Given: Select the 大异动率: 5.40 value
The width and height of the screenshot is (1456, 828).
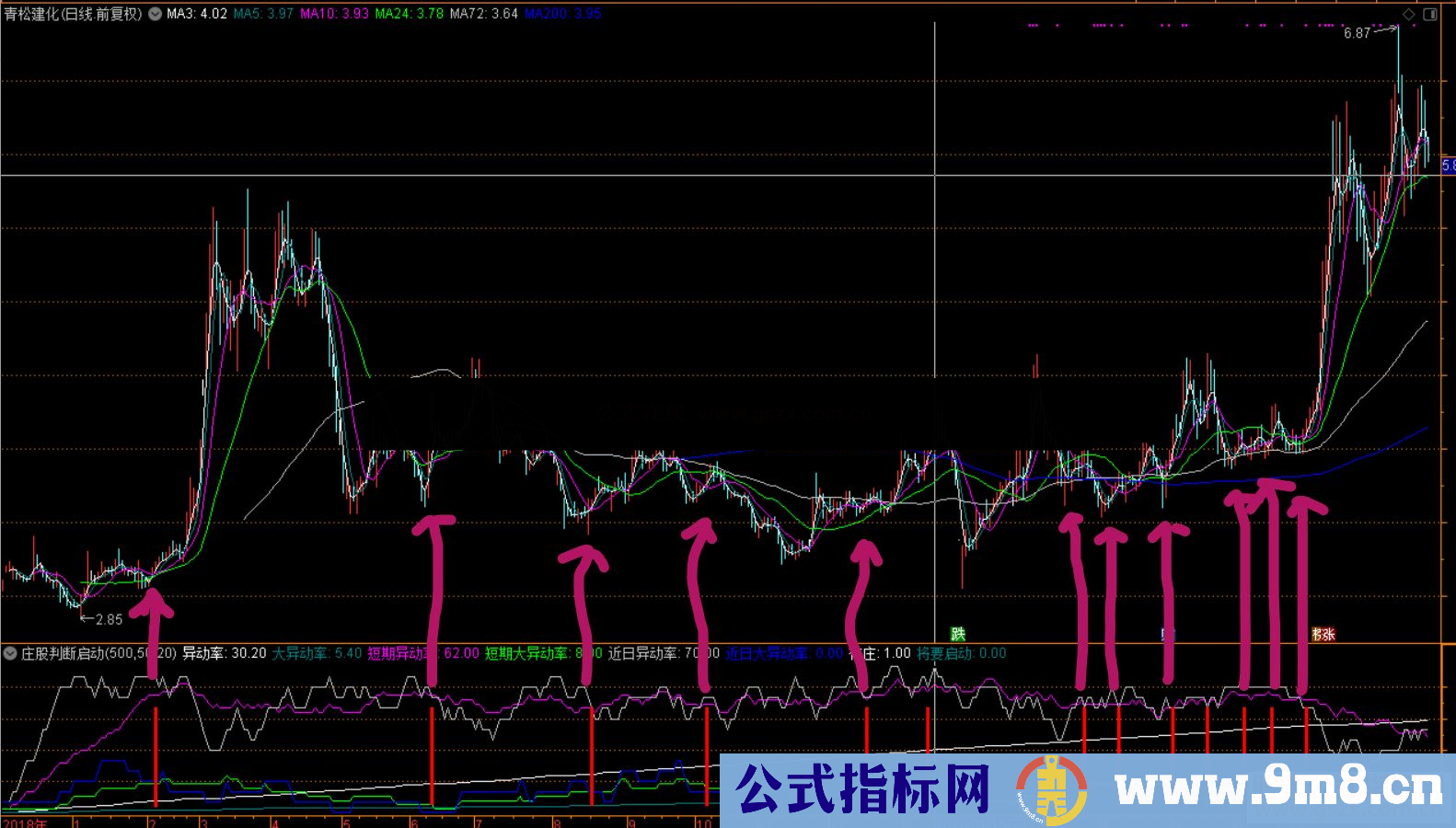Looking at the screenshot, I should (317, 653).
